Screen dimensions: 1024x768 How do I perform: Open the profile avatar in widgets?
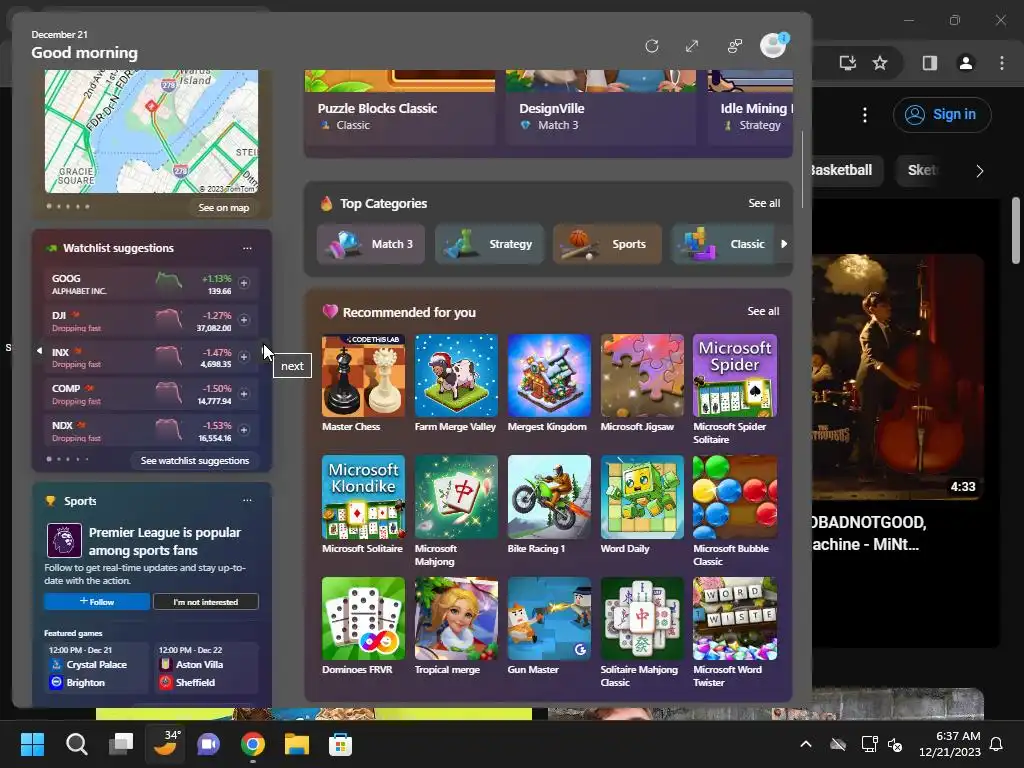pyautogui.click(x=773, y=46)
